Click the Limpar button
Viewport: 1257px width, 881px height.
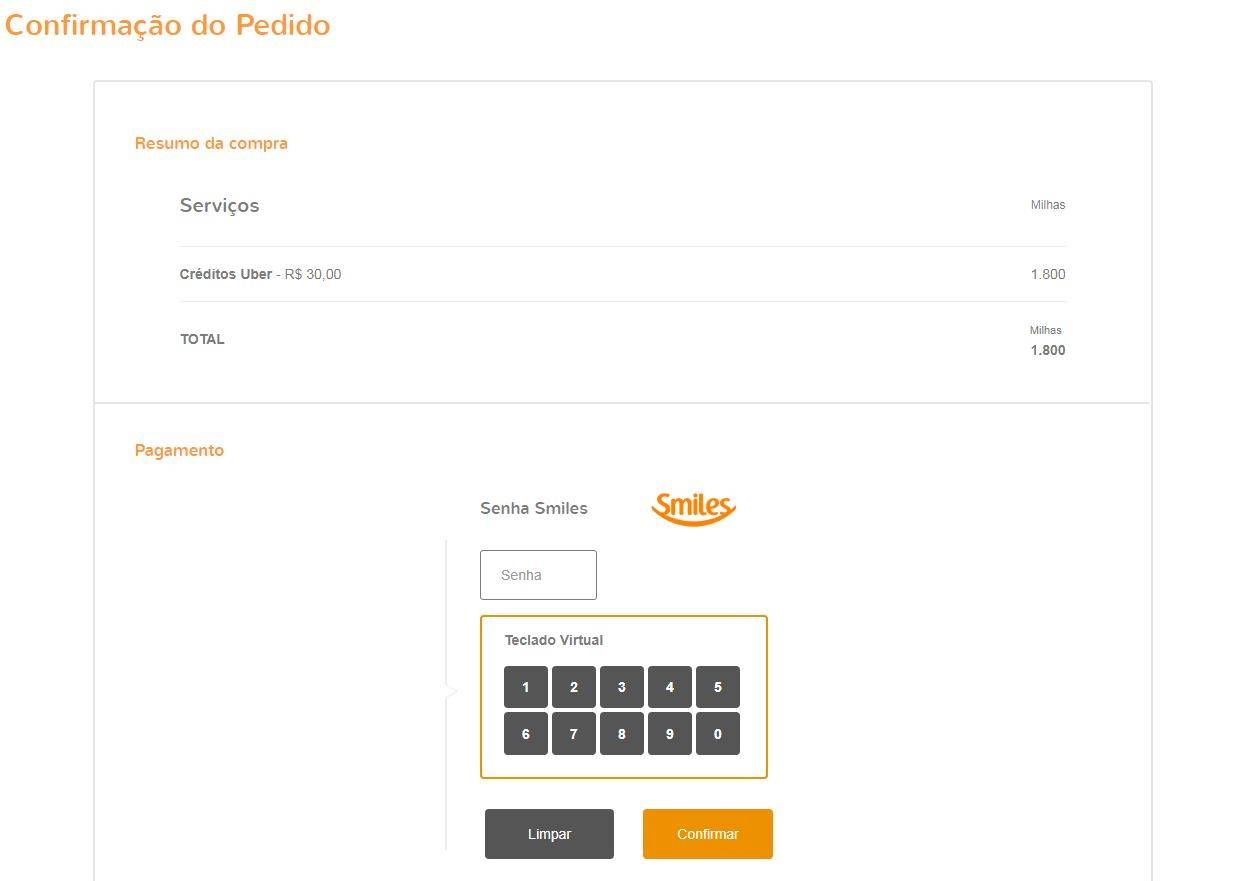549,834
